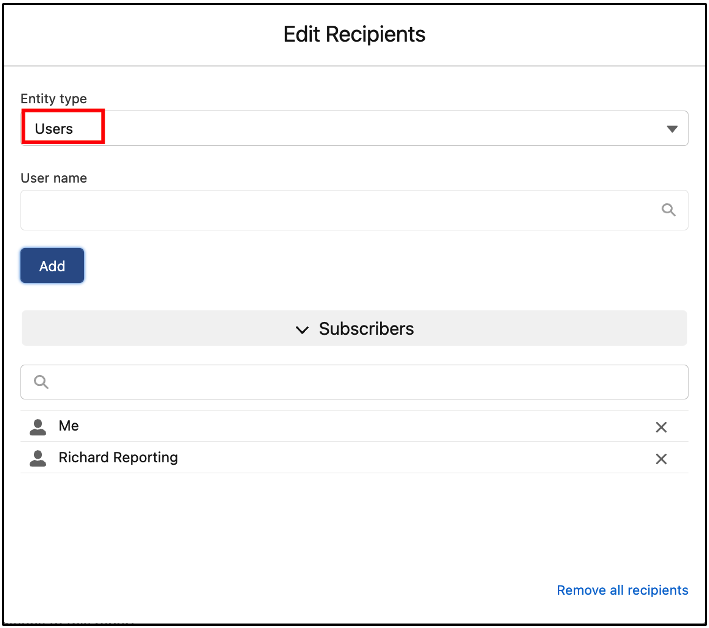
Task: Click the magnifier icon in subscriber search box
Action: 41,382
